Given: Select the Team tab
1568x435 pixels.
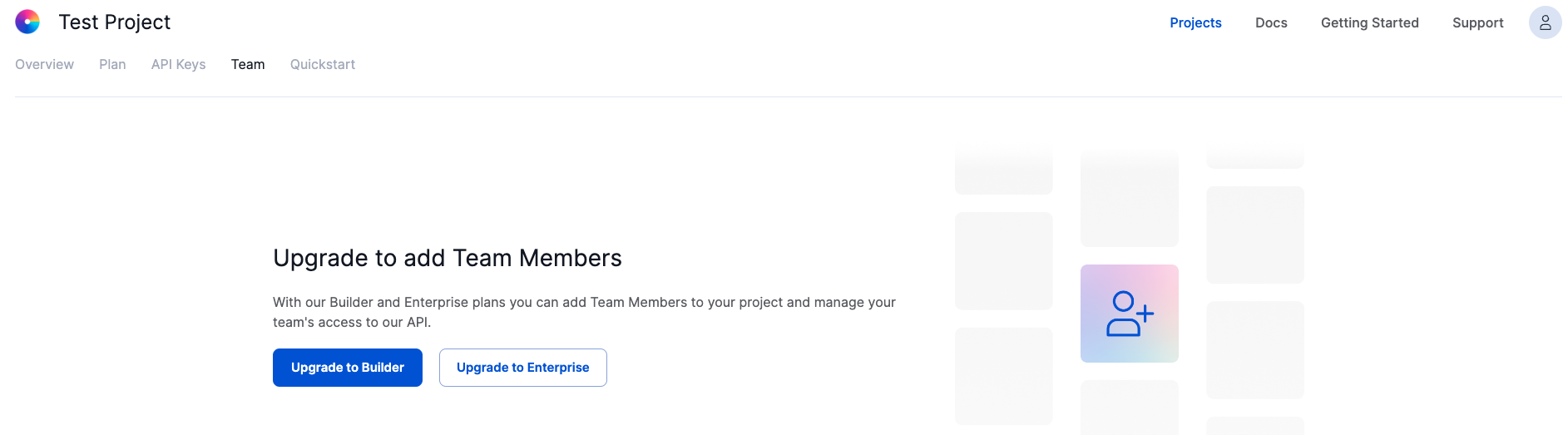Looking at the screenshot, I should (x=248, y=65).
